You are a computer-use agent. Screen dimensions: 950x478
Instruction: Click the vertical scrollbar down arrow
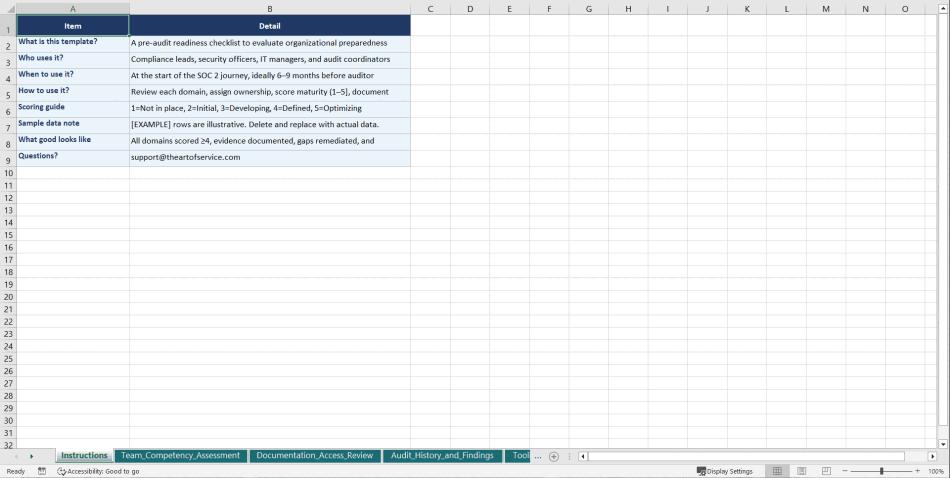(943, 444)
